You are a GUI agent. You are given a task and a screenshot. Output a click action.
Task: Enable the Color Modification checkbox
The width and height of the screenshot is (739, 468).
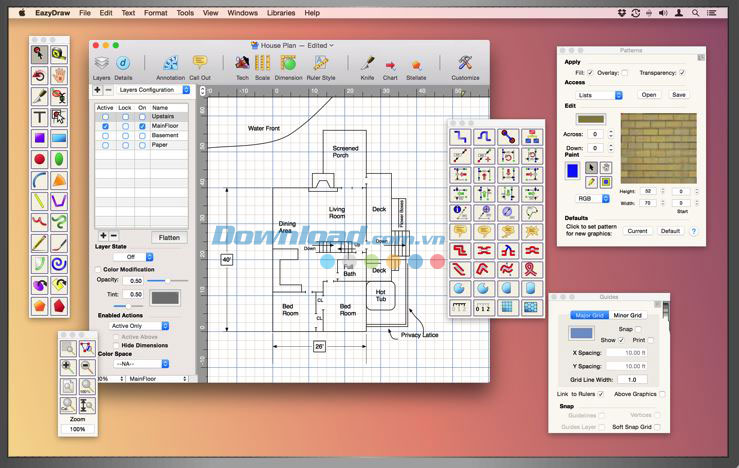tap(98, 269)
